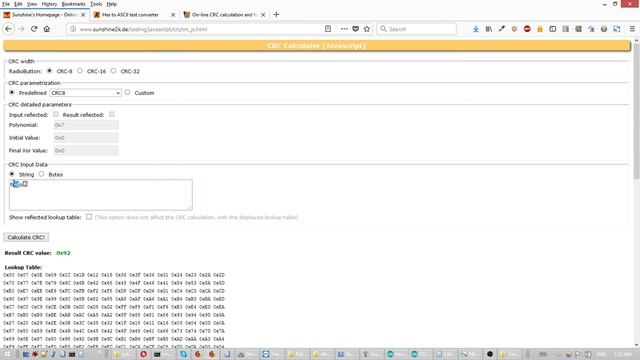Click the Initial Value input field
The image size is (640, 360).
coord(86,138)
